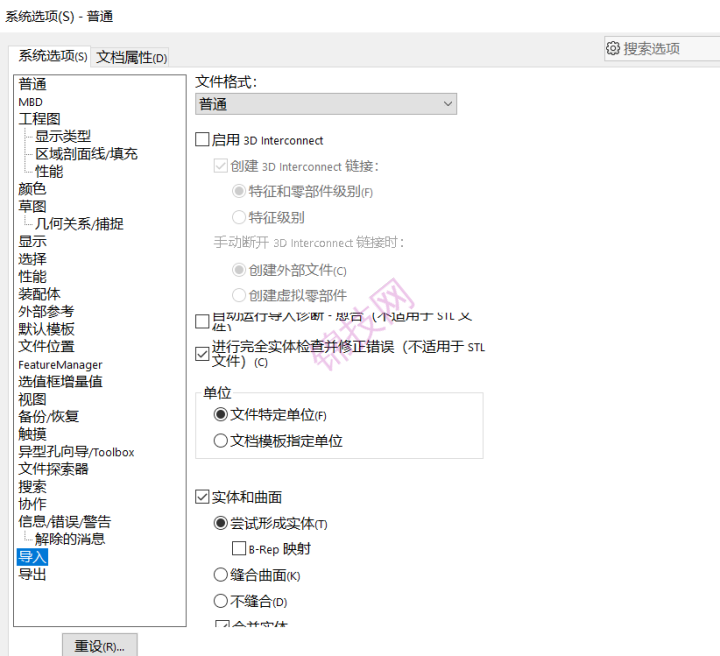Viewport: 720px width, 656px height.
Task: Select 创建虚拟零部件 radio option
Action: (x=239, y=295)
